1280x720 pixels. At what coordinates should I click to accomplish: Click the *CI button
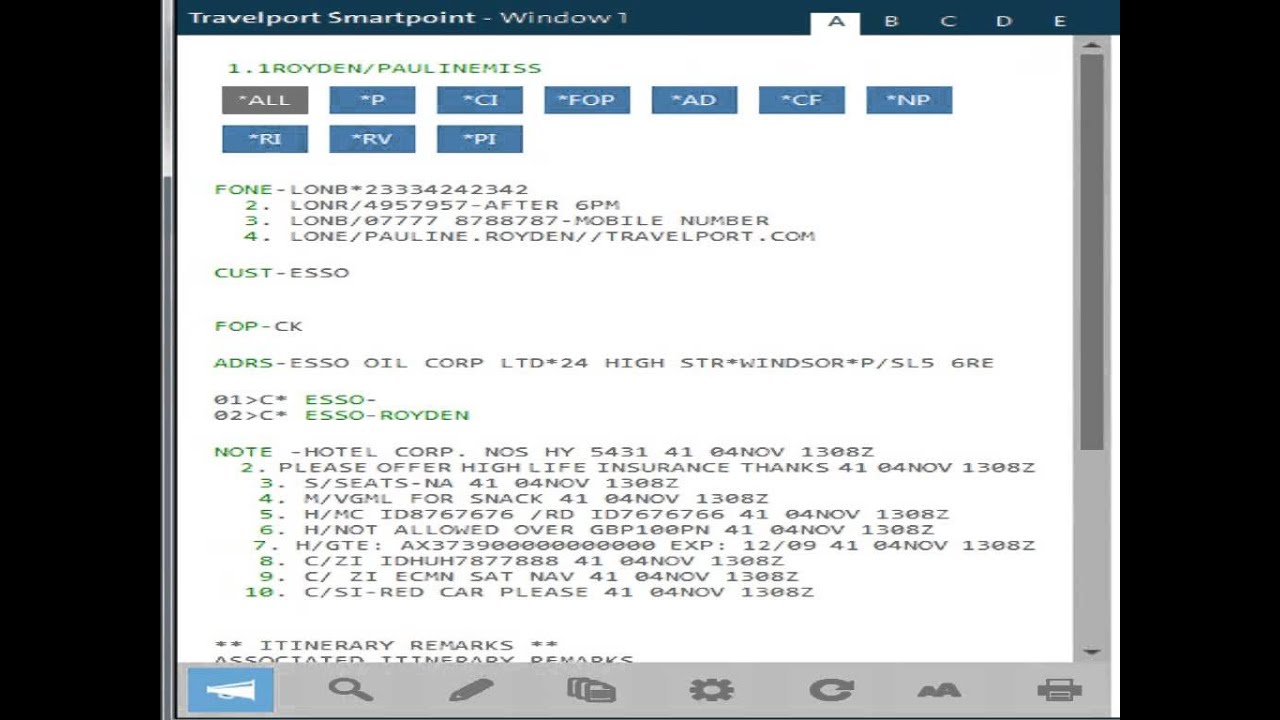[x=480, y=100]
